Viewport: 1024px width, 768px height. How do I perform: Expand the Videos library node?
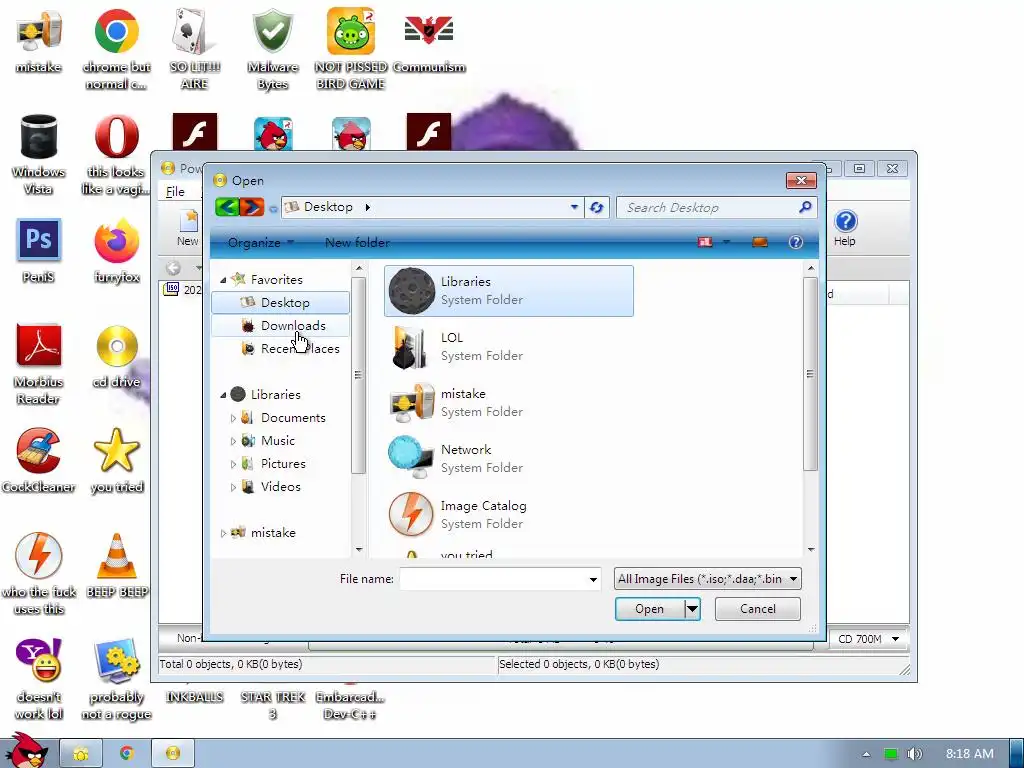point(233,487)
